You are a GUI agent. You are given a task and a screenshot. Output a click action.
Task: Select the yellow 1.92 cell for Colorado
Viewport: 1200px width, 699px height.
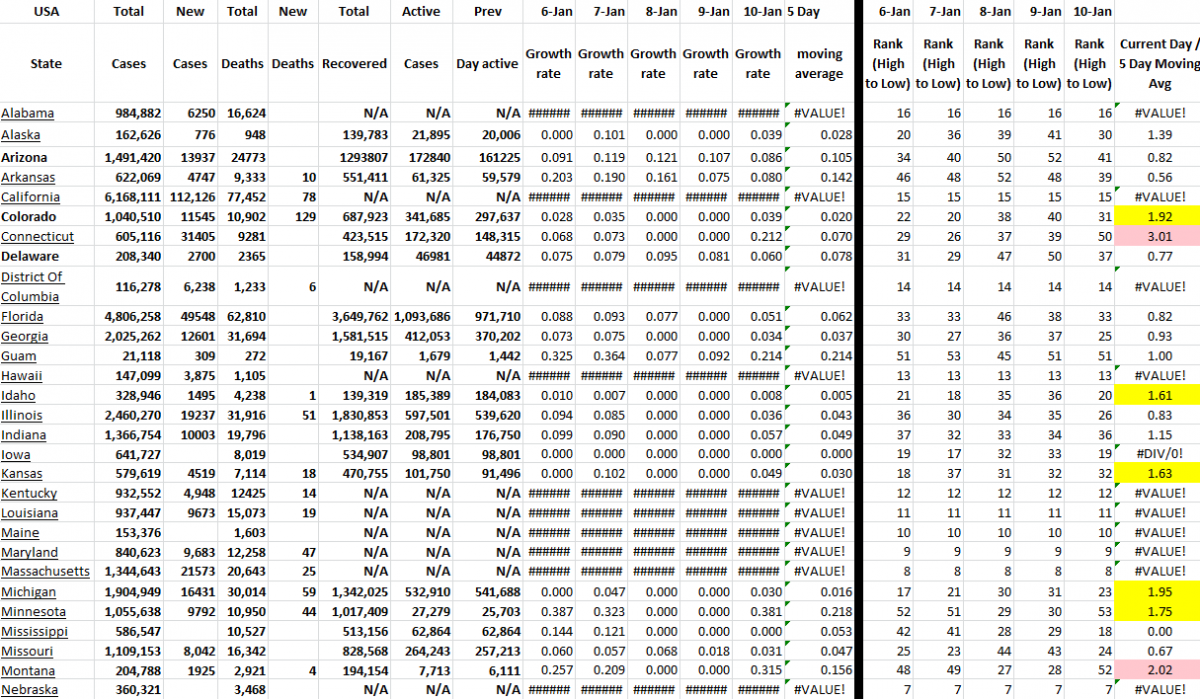tap(1160, 217)
